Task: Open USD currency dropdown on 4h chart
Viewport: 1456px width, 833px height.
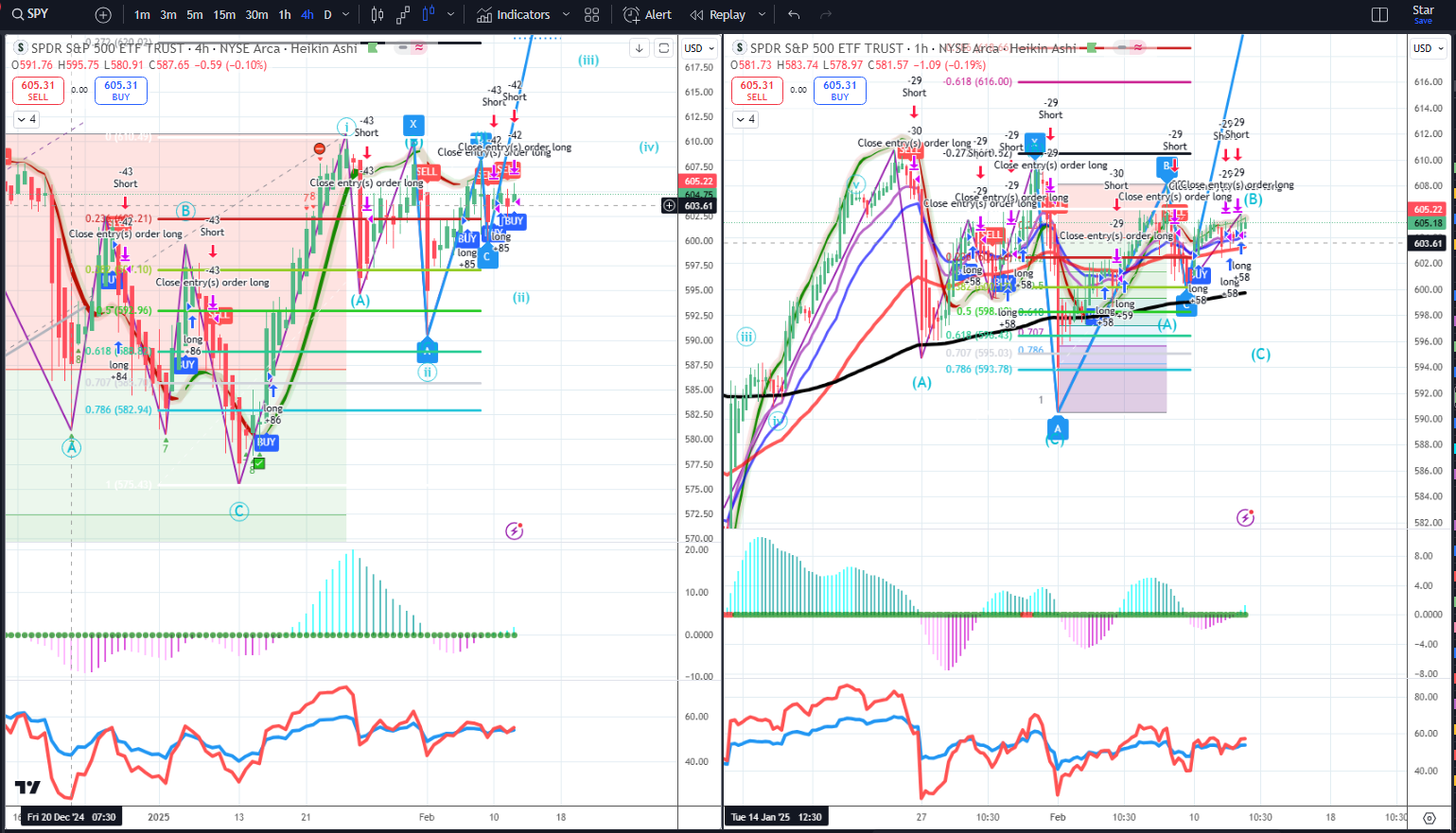Action: (x=700, y=48)
